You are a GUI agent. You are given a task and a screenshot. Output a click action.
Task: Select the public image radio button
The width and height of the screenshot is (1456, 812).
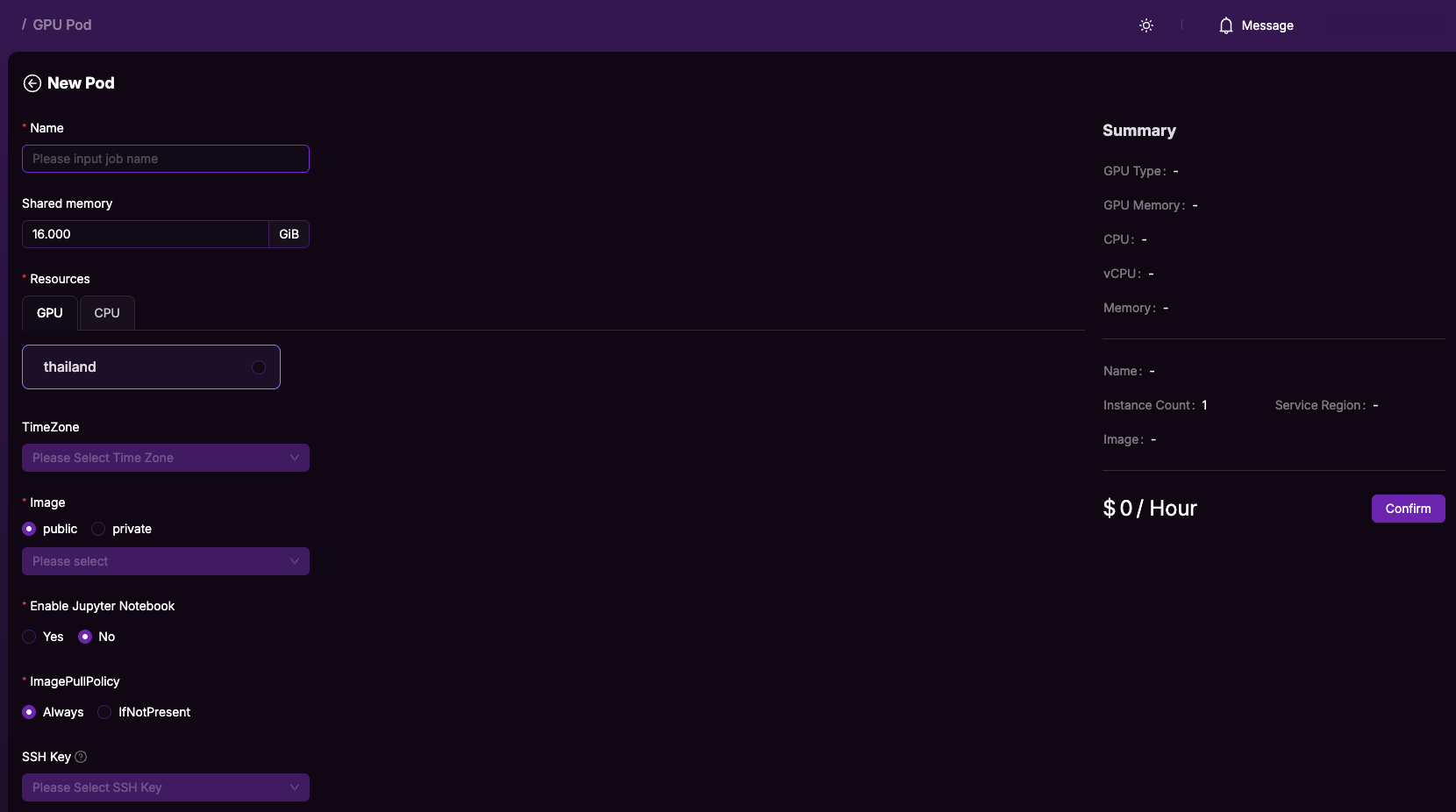tap(29, 529)
